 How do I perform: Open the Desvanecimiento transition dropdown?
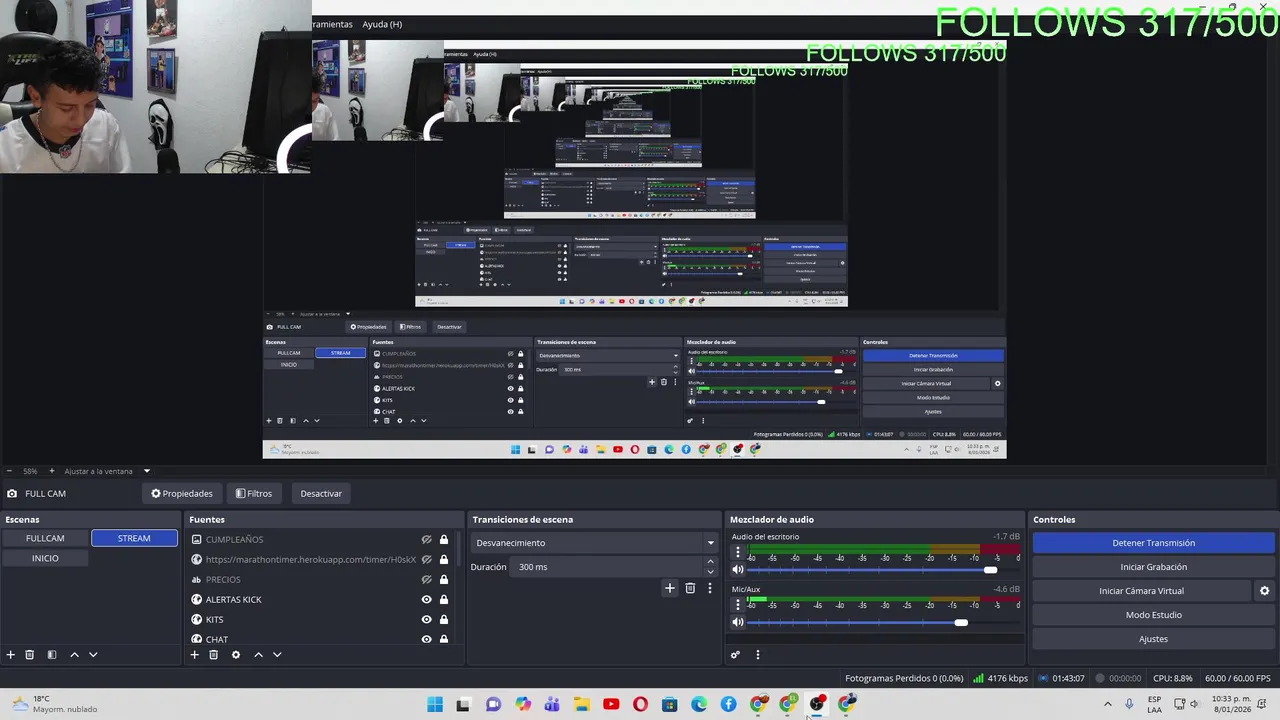coord(595,543)
